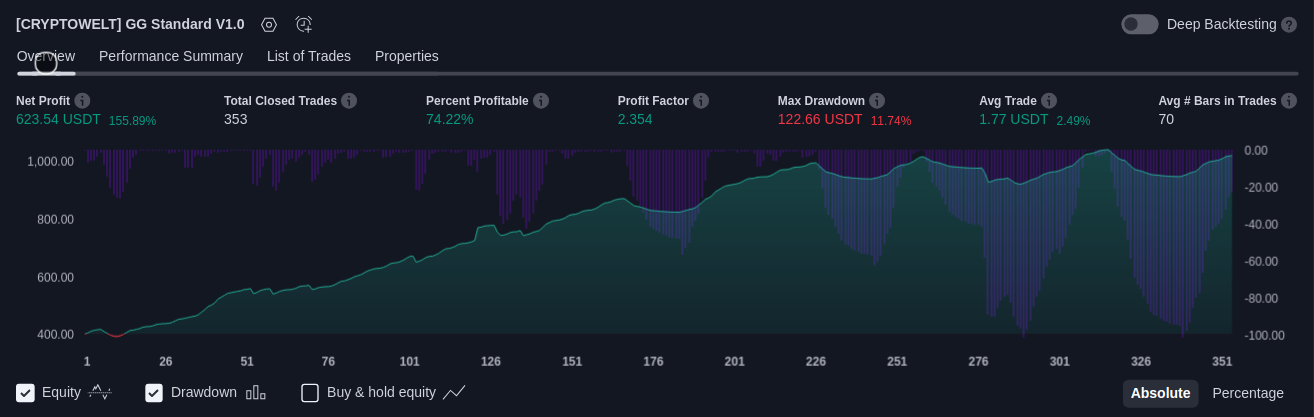Uncheck the Equity checkbox
This screenshot has width=1314, height=417.
(26, 393)
